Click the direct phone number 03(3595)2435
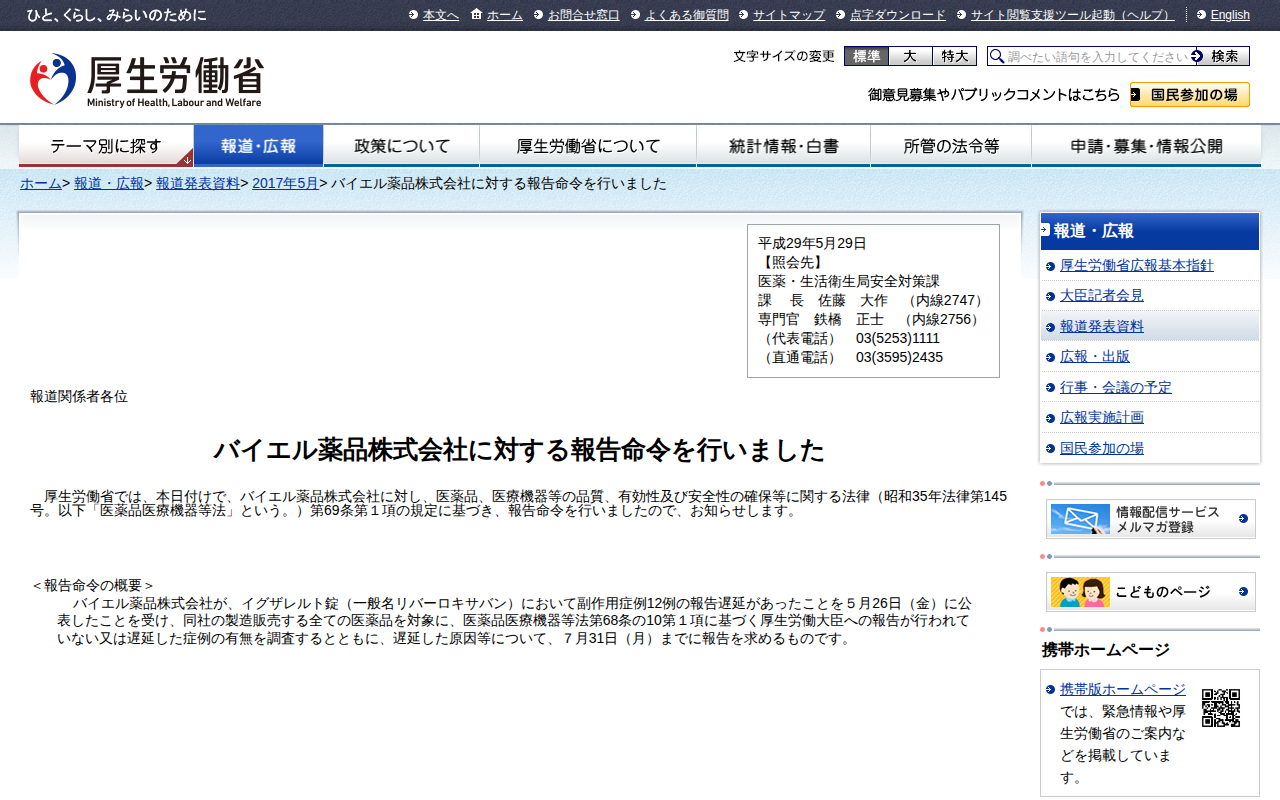 pos(899,357)
